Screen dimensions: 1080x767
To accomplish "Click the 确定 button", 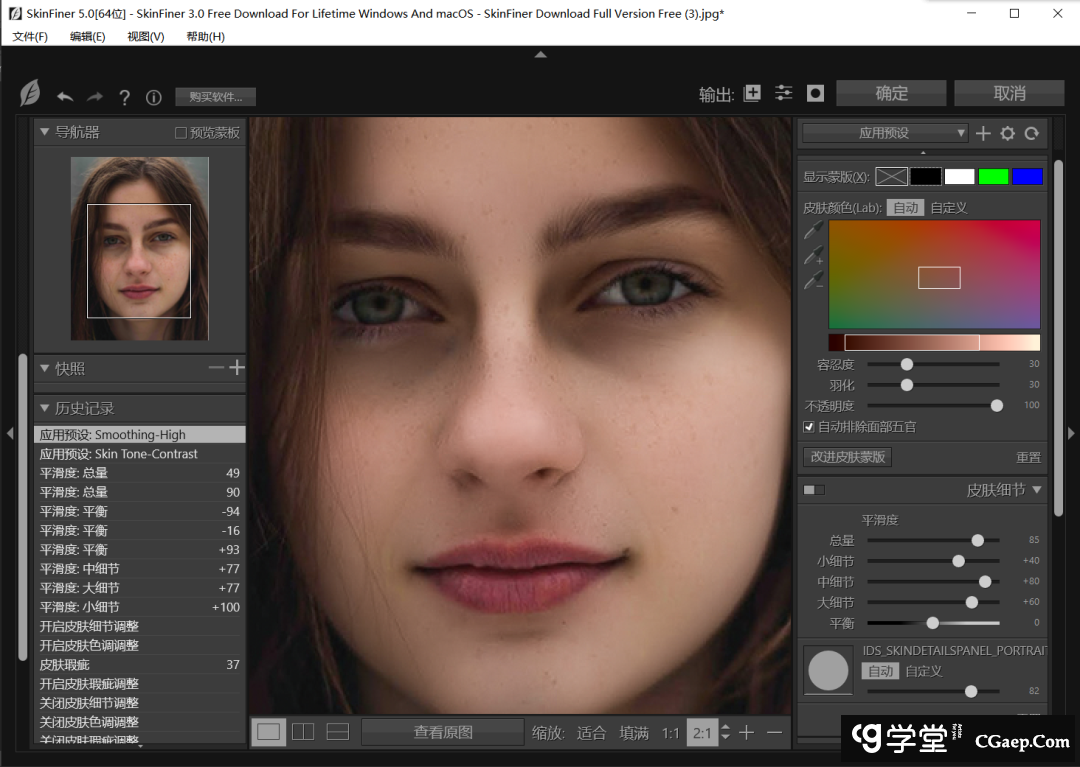I will pos(891,93).
